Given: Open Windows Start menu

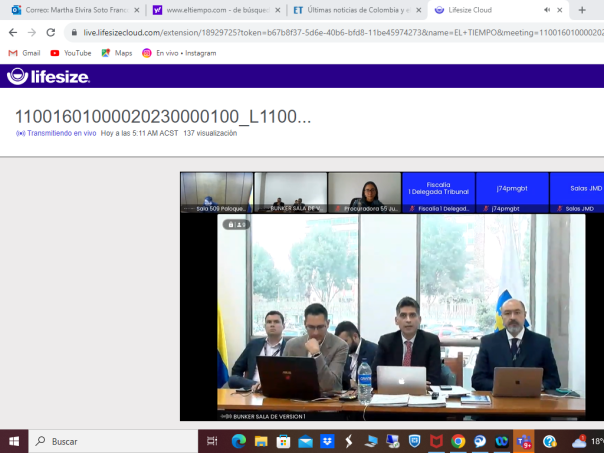Looking at the screenshot, I should pos(14,441).
